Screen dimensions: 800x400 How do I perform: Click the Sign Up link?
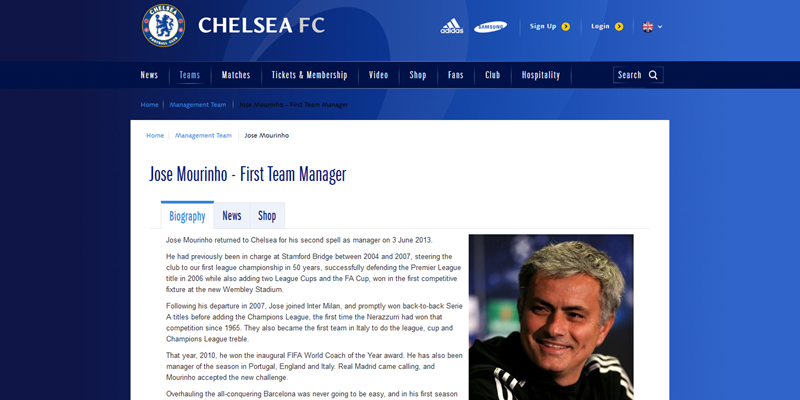543,27
